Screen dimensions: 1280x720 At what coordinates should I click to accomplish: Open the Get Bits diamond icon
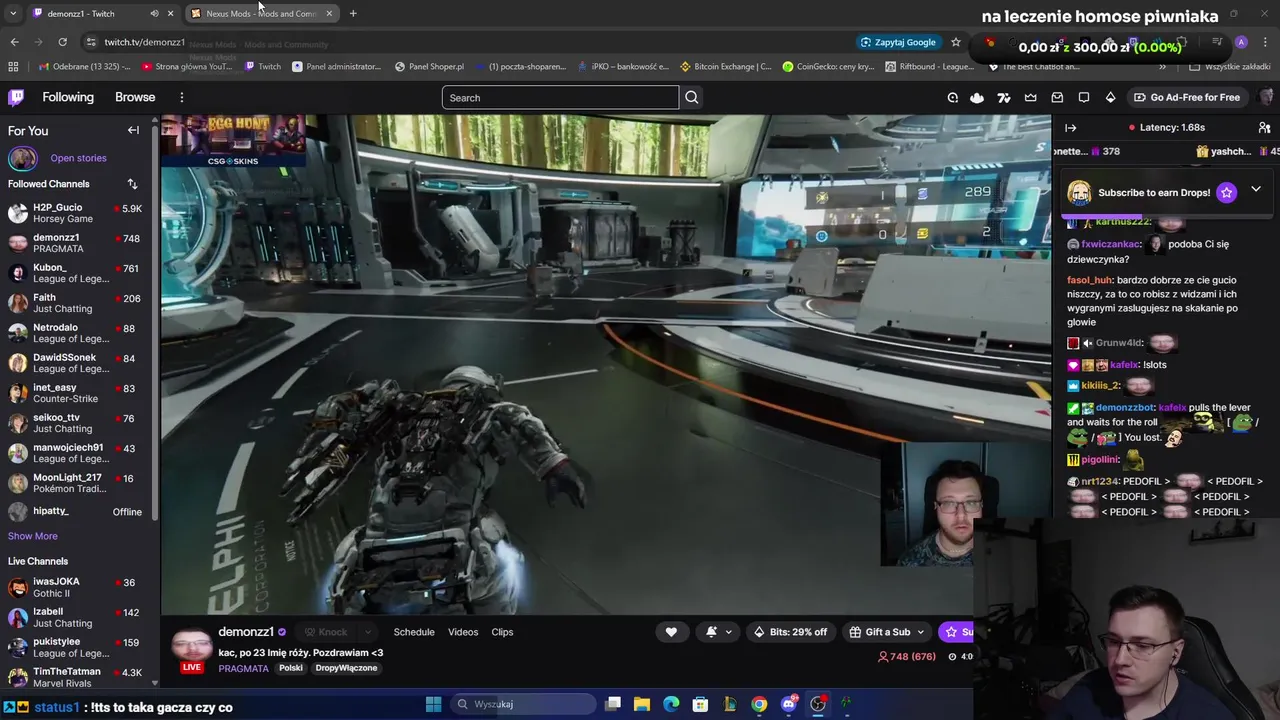coord(1110,97)
